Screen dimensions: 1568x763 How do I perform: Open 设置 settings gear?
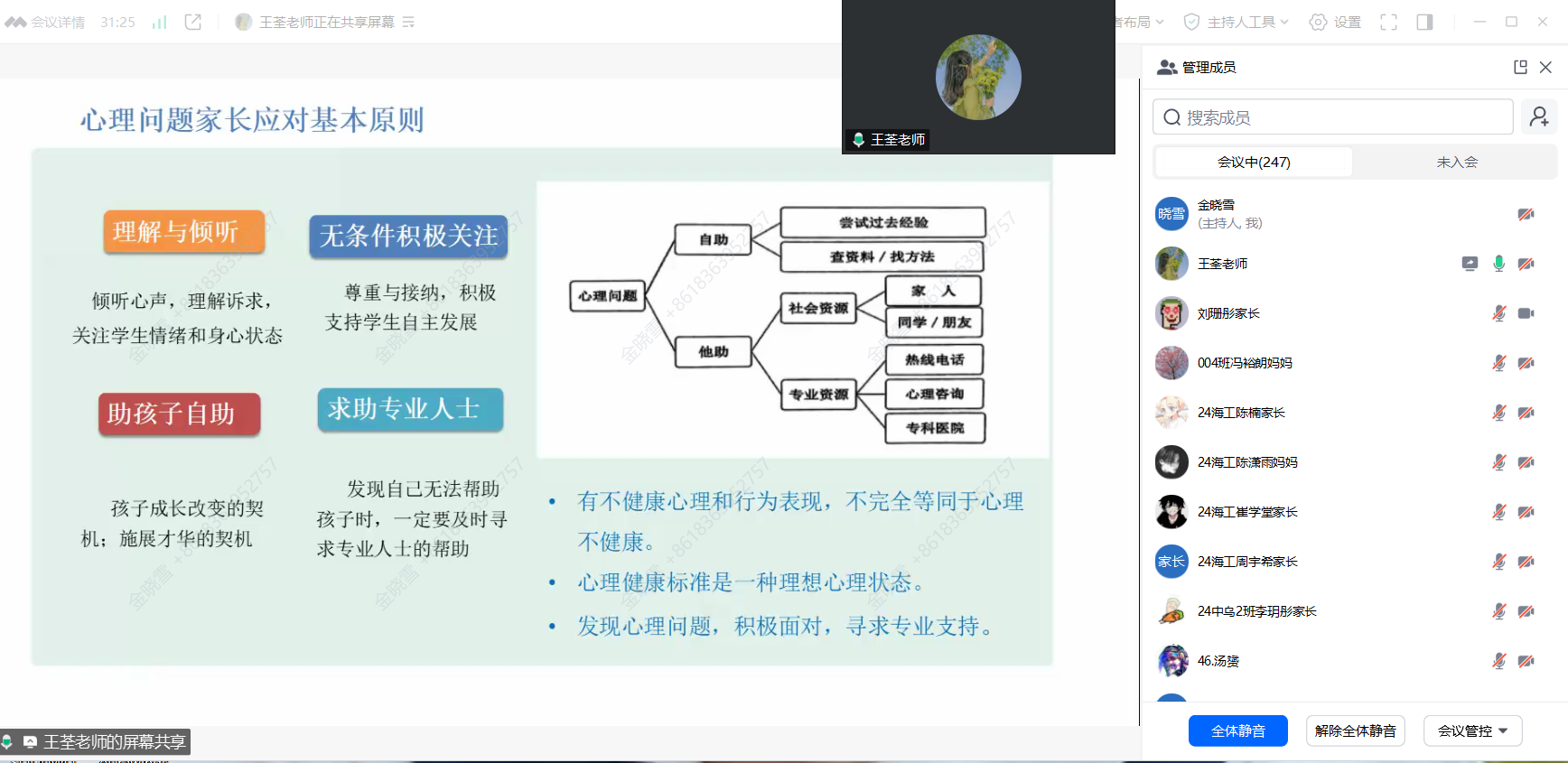[x=1335, y=22]
